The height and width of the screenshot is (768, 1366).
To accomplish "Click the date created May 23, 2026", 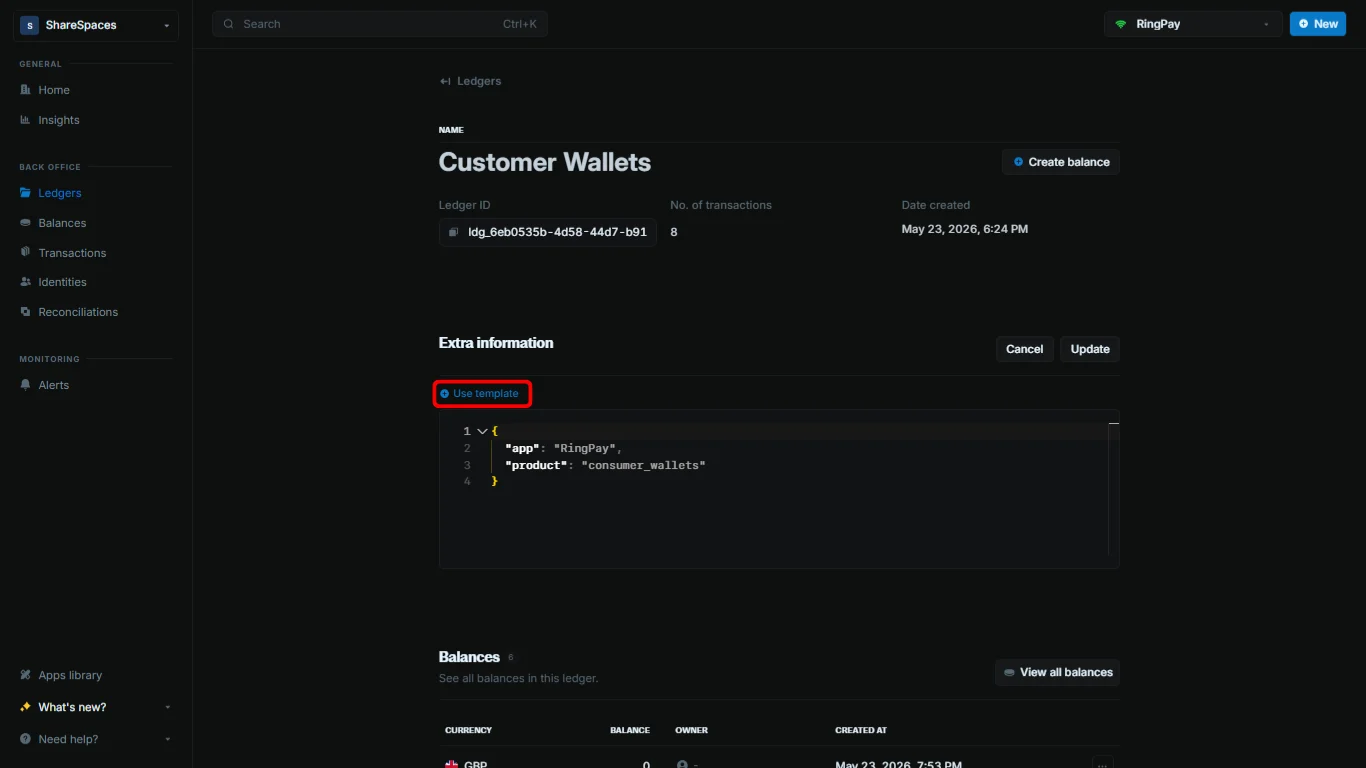I will point(964,229).
